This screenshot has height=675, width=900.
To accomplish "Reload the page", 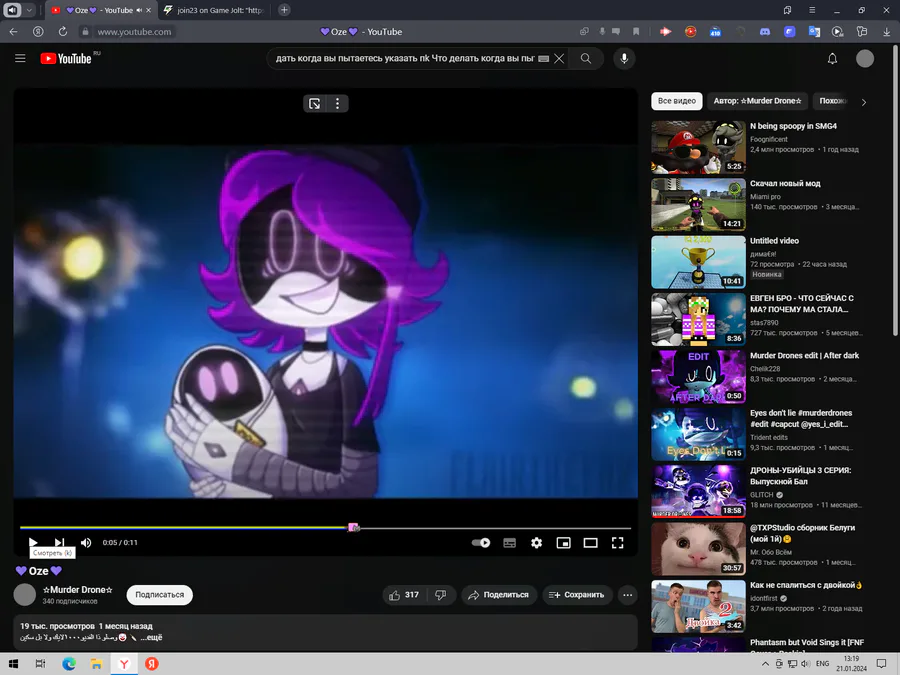I will point(63,32).
